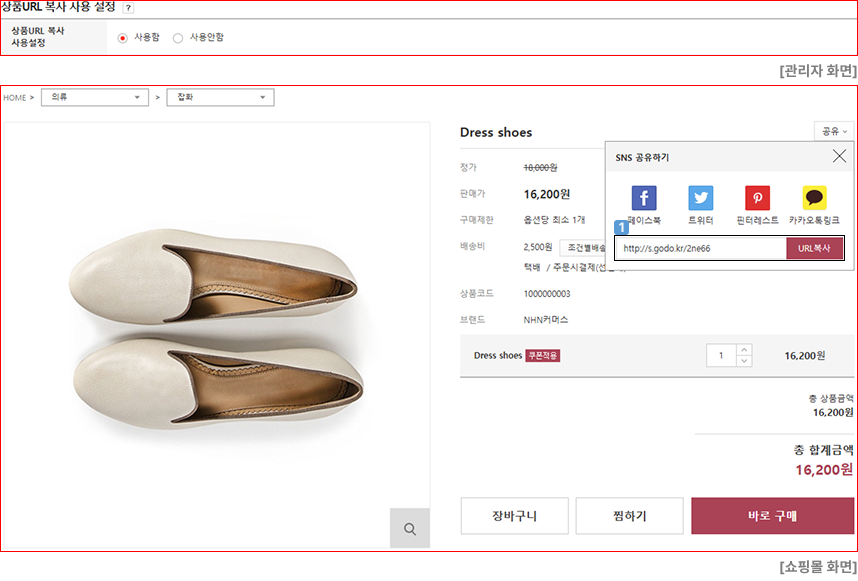This screenshot has width=858, height=581.
Task: Click the short URL text field
Action: tap(700, 248)
